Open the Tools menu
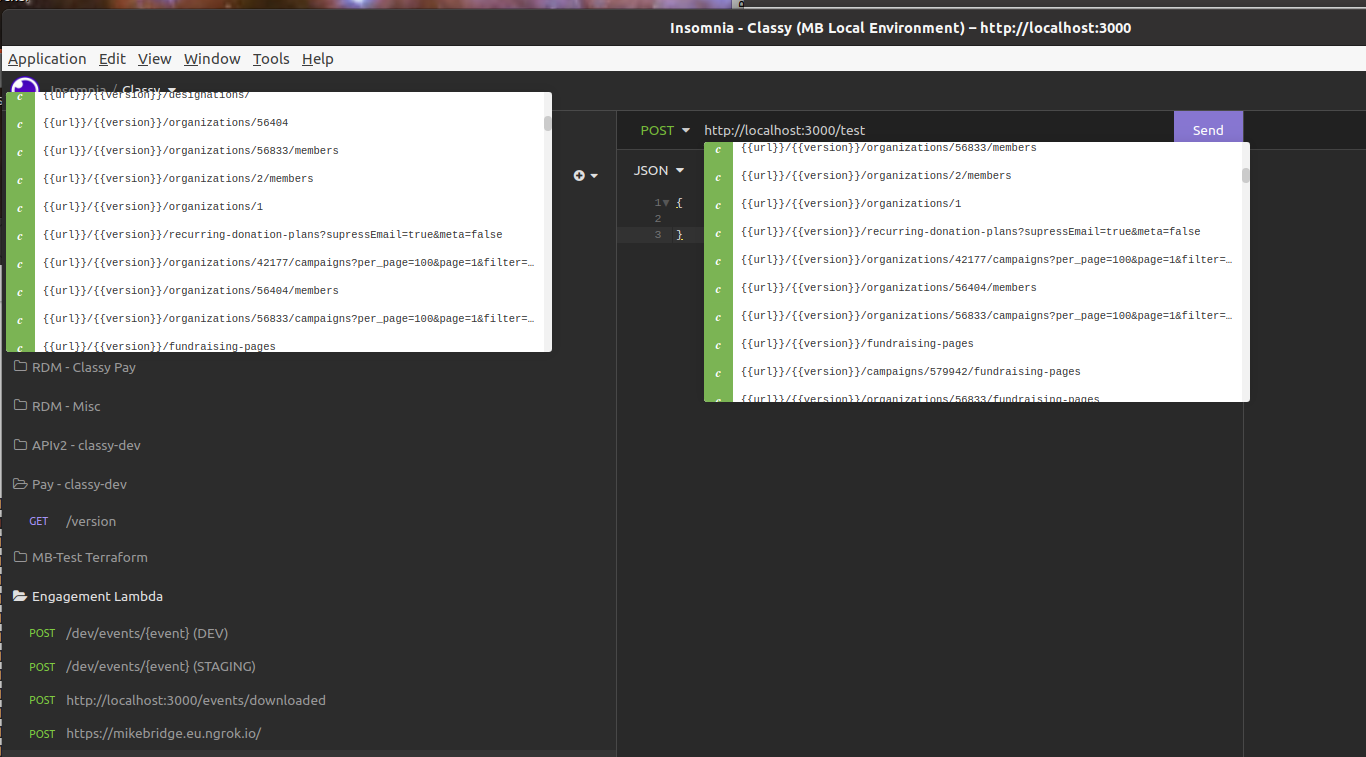Screen dimensions: 1366x757 (271, 59)
